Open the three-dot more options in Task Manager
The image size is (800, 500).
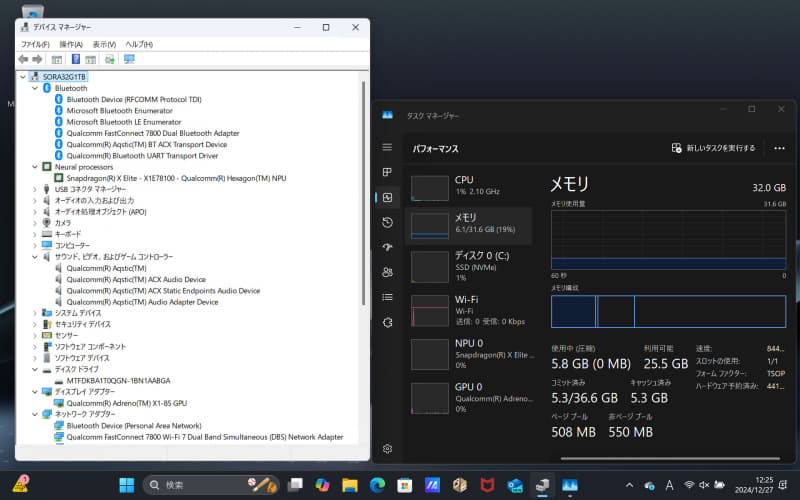[x=779, y=148]
